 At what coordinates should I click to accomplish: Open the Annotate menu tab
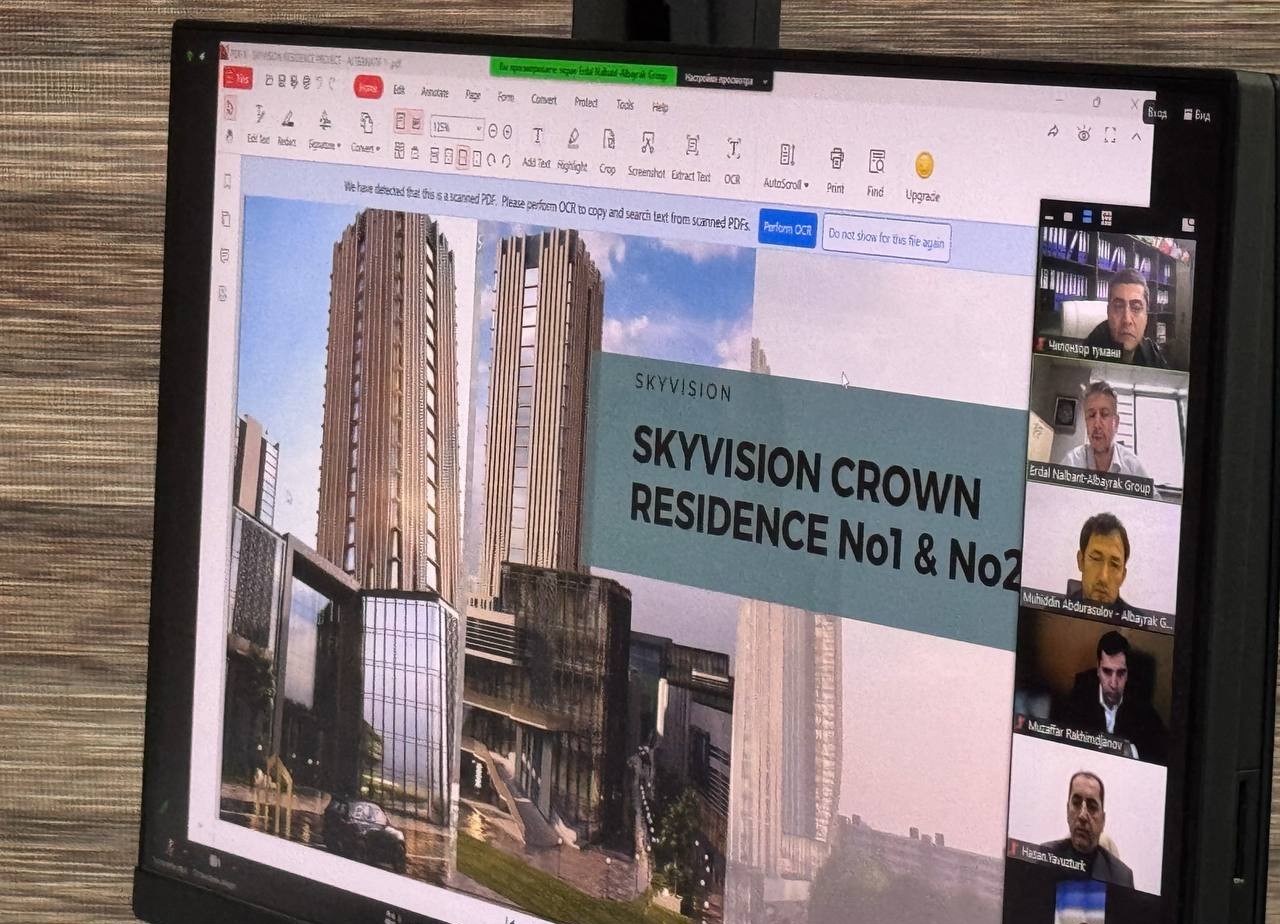point(435,92)
